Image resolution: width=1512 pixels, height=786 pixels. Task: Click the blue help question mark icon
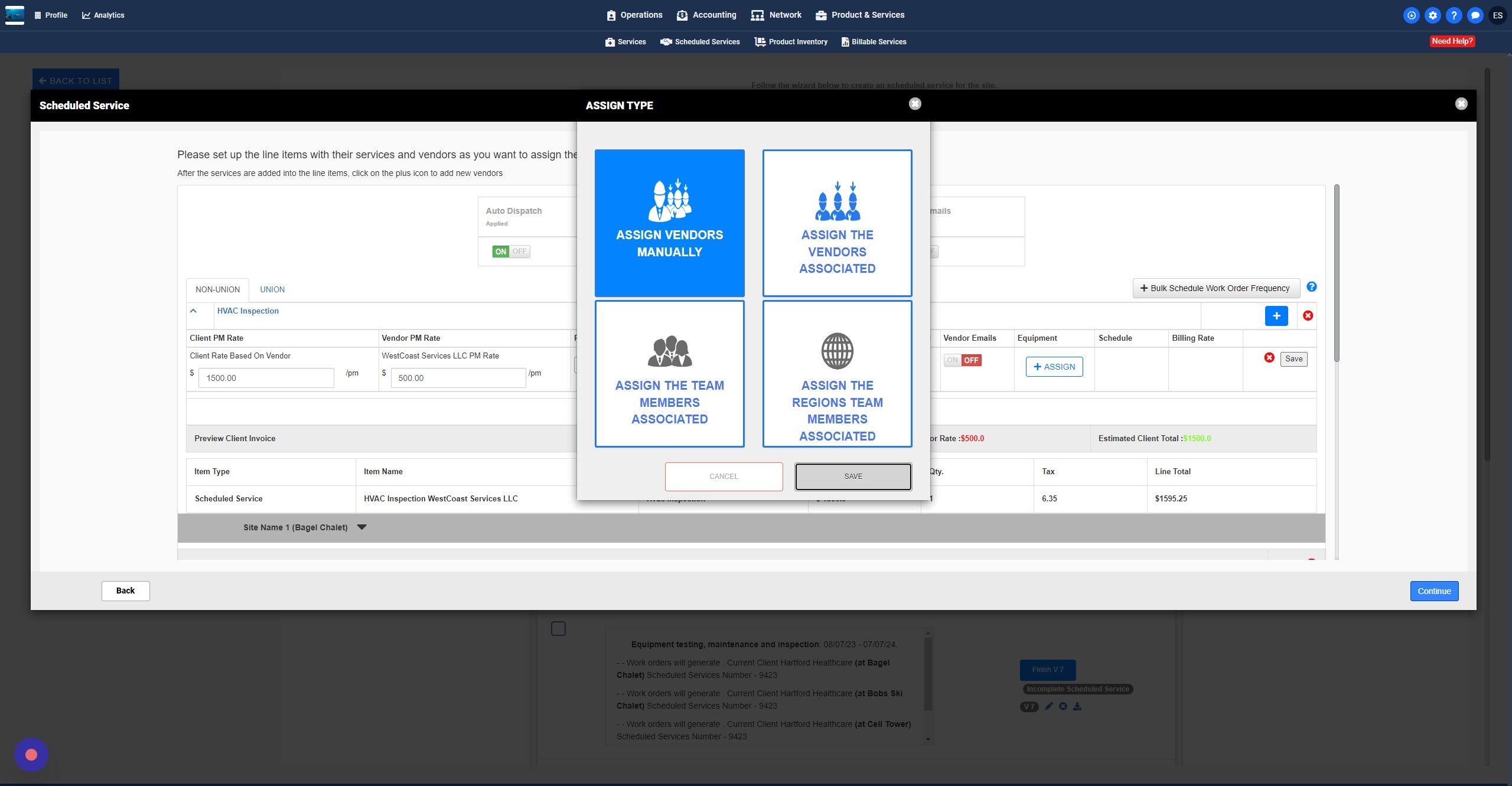[1311, 287]
